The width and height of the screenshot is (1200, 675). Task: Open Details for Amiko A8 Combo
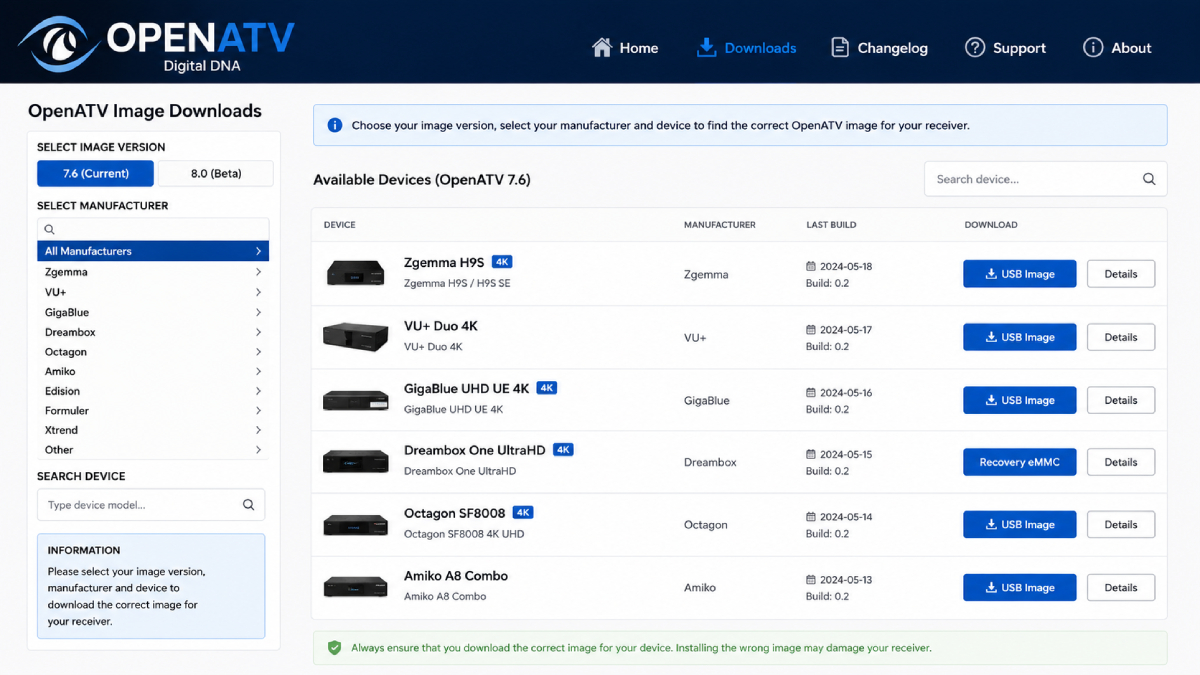1121,587
